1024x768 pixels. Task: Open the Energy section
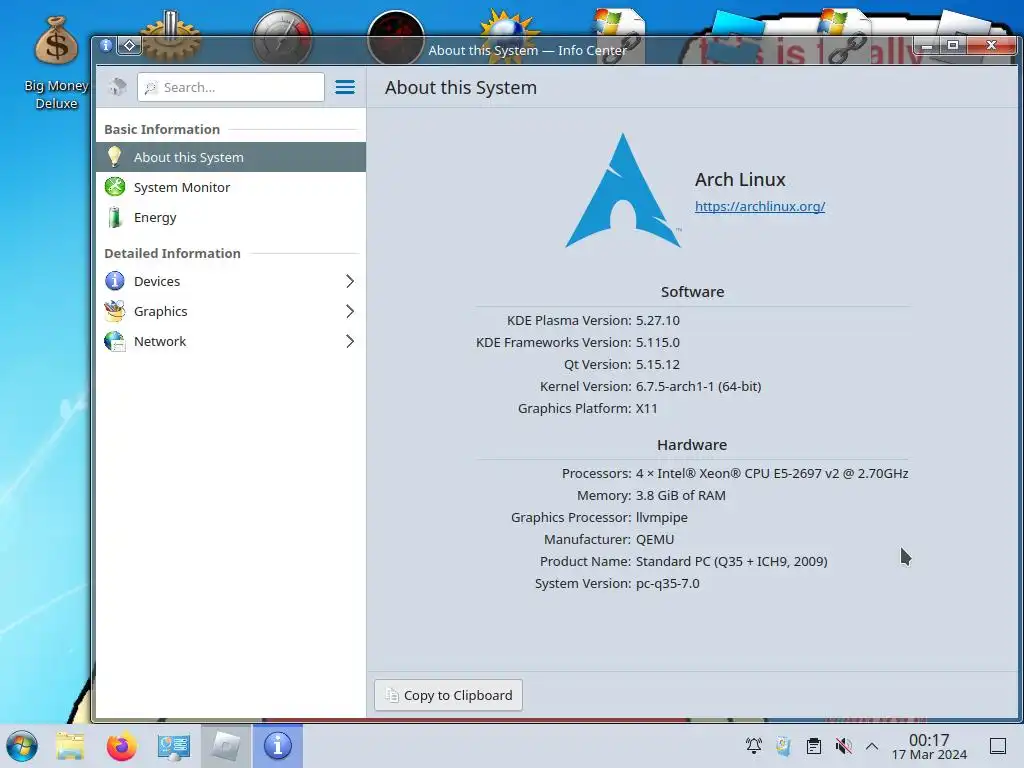point(231,217)
